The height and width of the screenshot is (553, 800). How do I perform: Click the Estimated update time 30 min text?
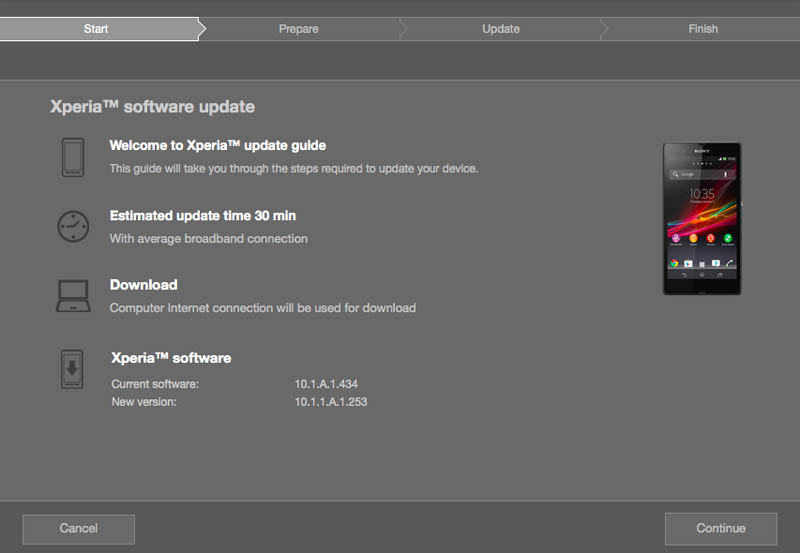coord(202,216)
